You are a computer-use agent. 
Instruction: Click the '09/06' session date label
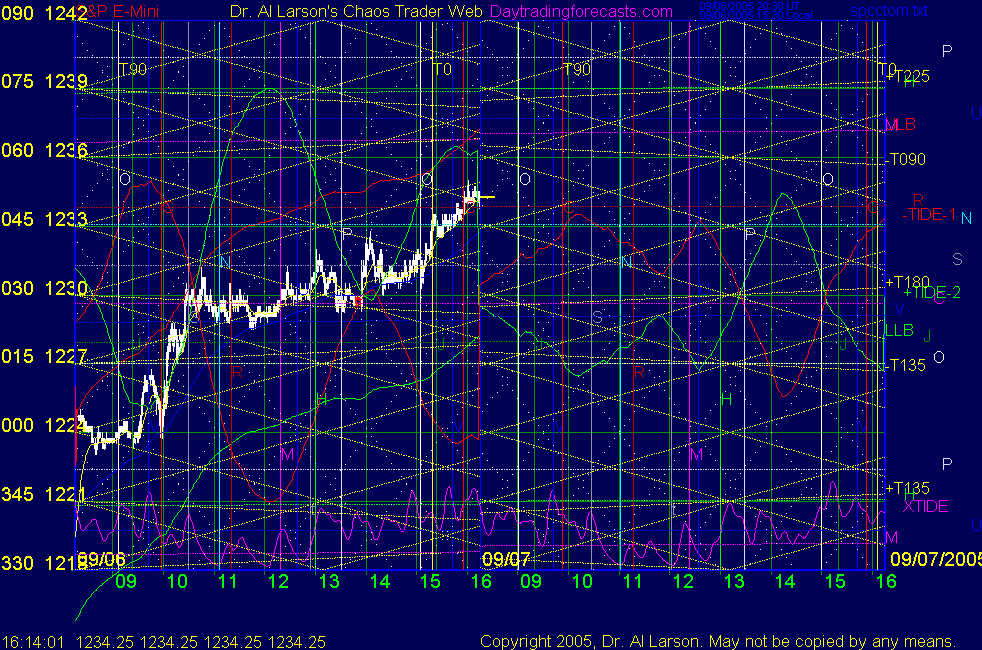tap(103, 559)
